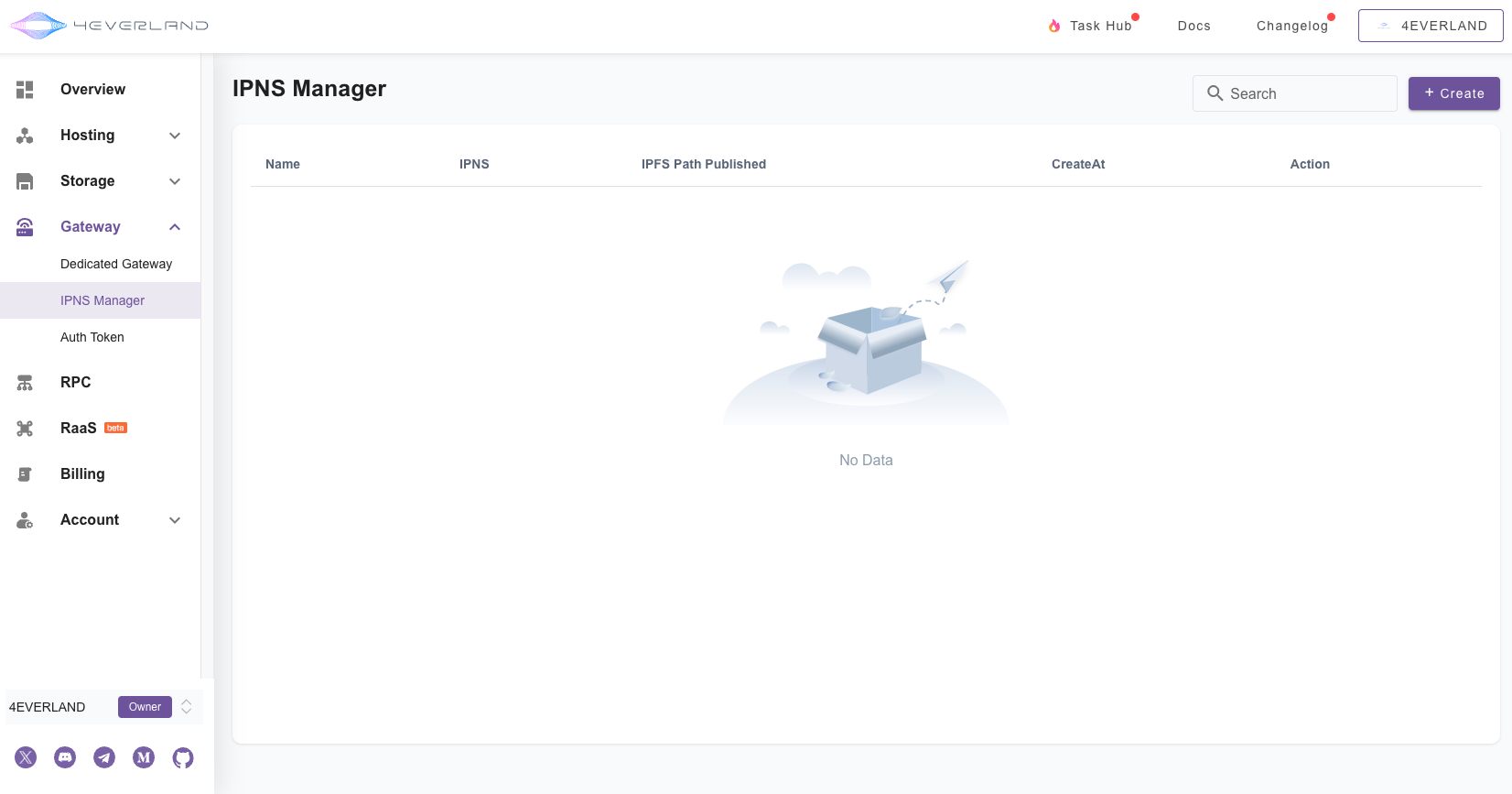Open the Medium social icon
The height and width of the screenshot is (794, 1512).
pyautogui.click(x=144, y=757)
